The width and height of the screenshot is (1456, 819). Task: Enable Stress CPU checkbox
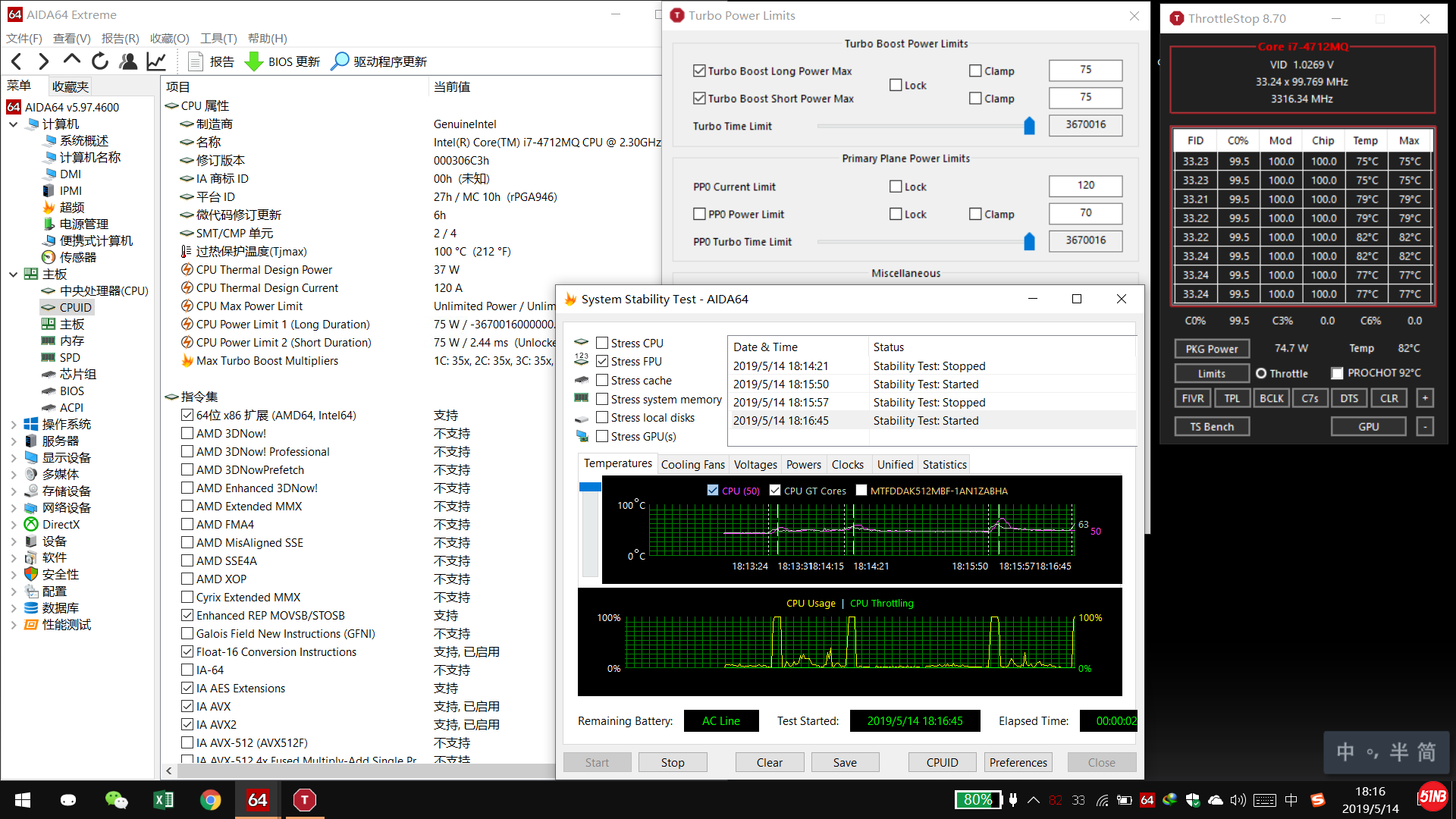[602, 343]
